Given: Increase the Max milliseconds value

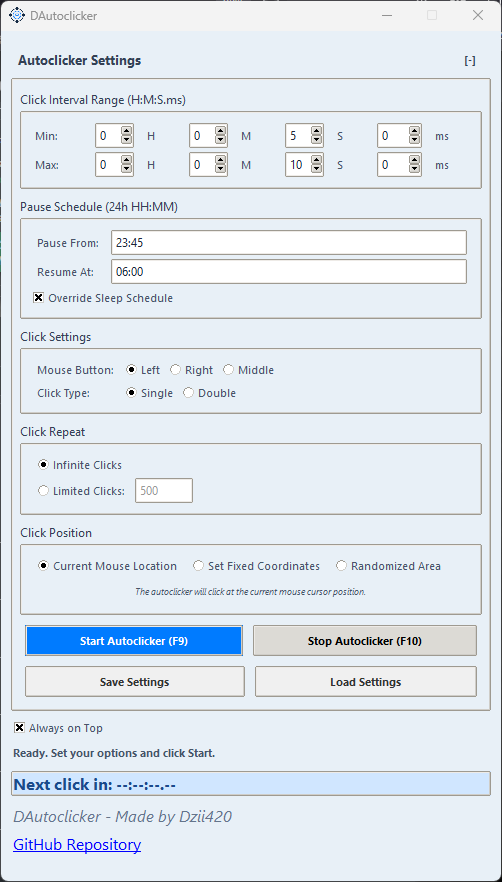Looking at the screenshot, I should pyautogui.click(x=415, y=161).
